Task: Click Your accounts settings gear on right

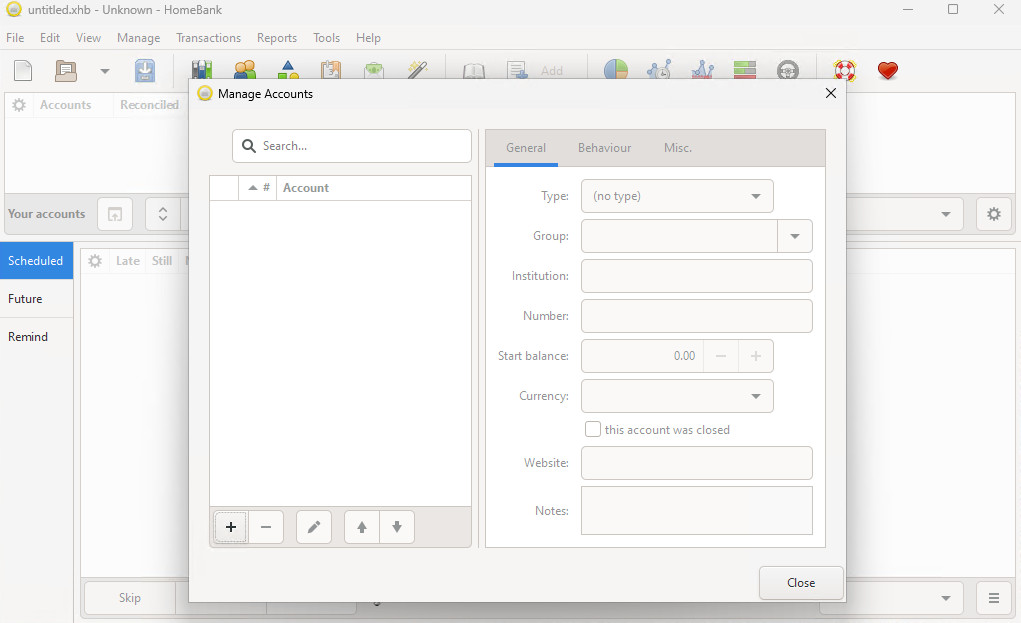Action: point(994,214)
